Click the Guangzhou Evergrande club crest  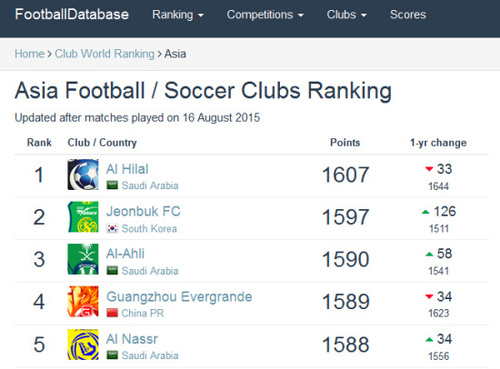pyautogui.click(x=83, y=301)
